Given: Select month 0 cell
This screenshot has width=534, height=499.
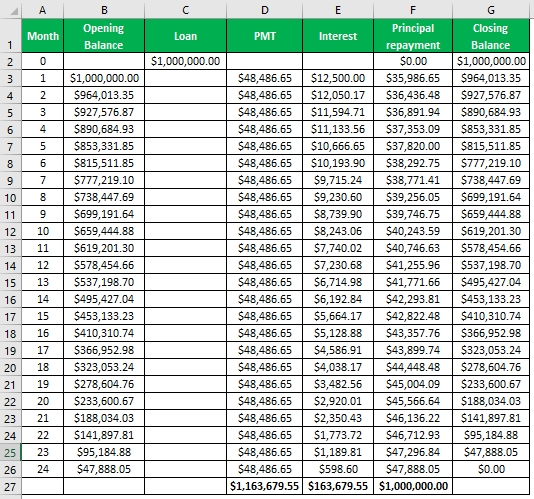Looking at the screenshot, I should click(x=43, y=61).
